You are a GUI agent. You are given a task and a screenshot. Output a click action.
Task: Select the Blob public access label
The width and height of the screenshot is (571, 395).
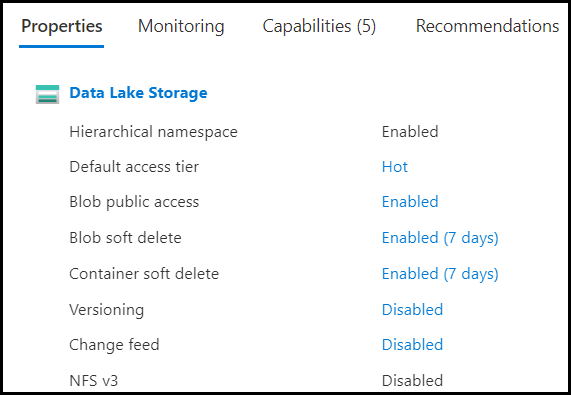click(x=134, y=202)
